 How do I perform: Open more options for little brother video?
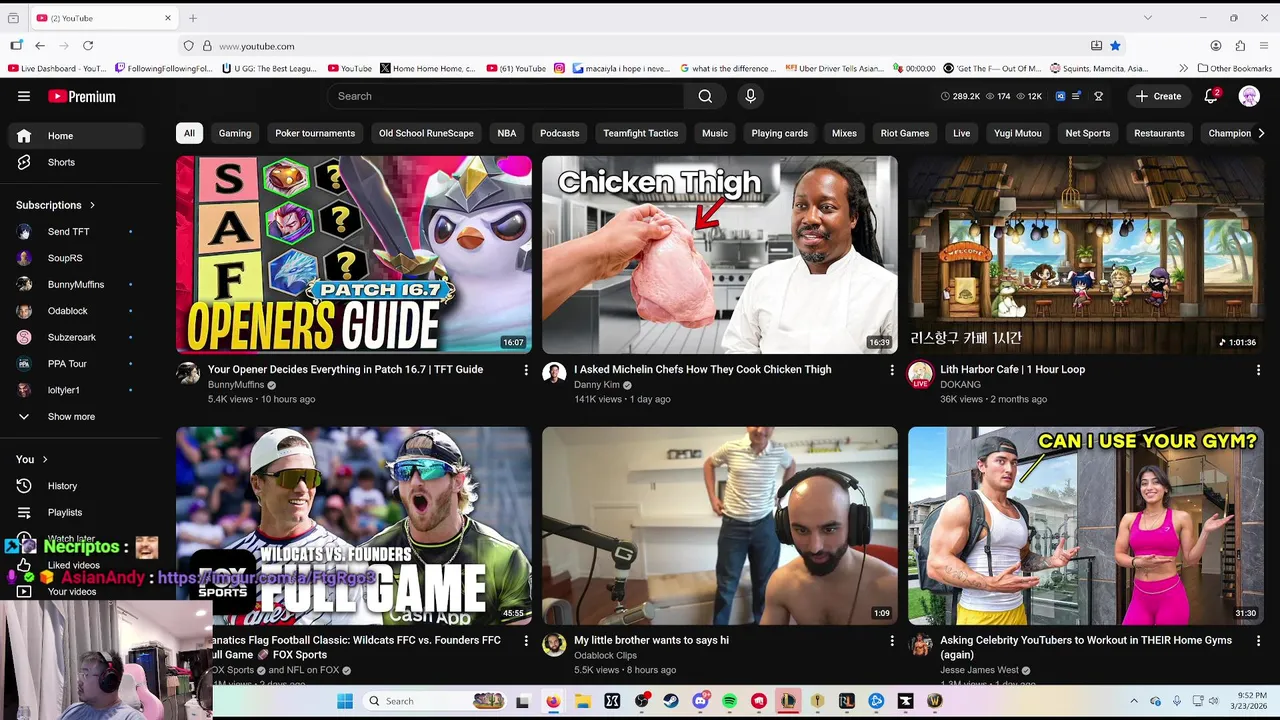pos(892,641)
